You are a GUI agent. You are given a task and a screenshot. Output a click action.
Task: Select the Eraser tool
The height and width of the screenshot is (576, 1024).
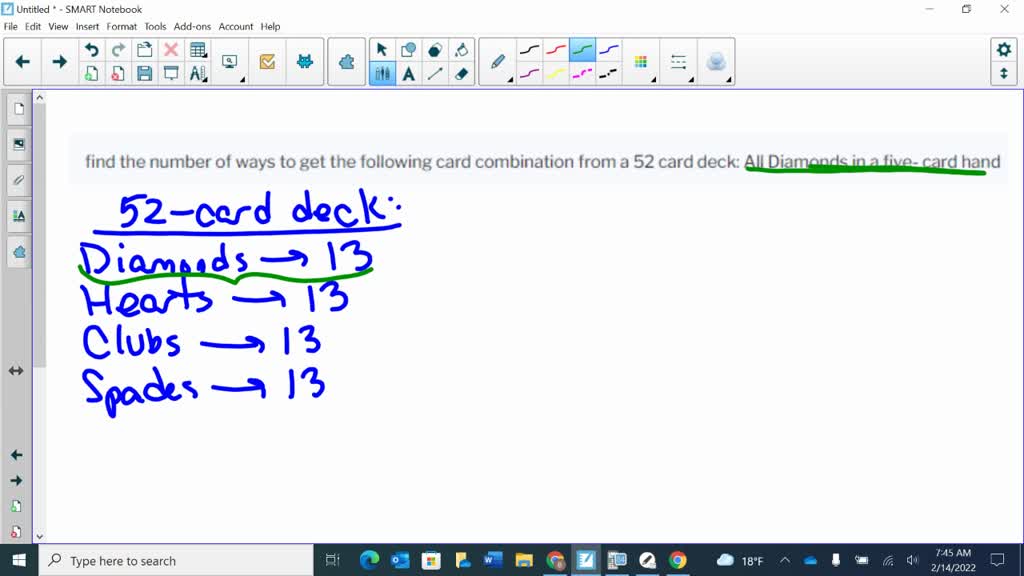461,72
